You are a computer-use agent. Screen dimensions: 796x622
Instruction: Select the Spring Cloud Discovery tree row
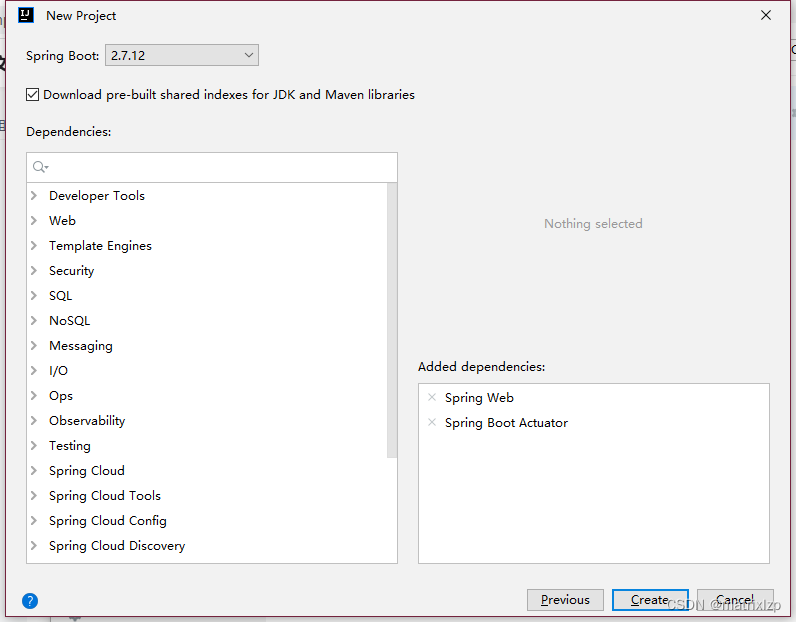click(207, 545)
